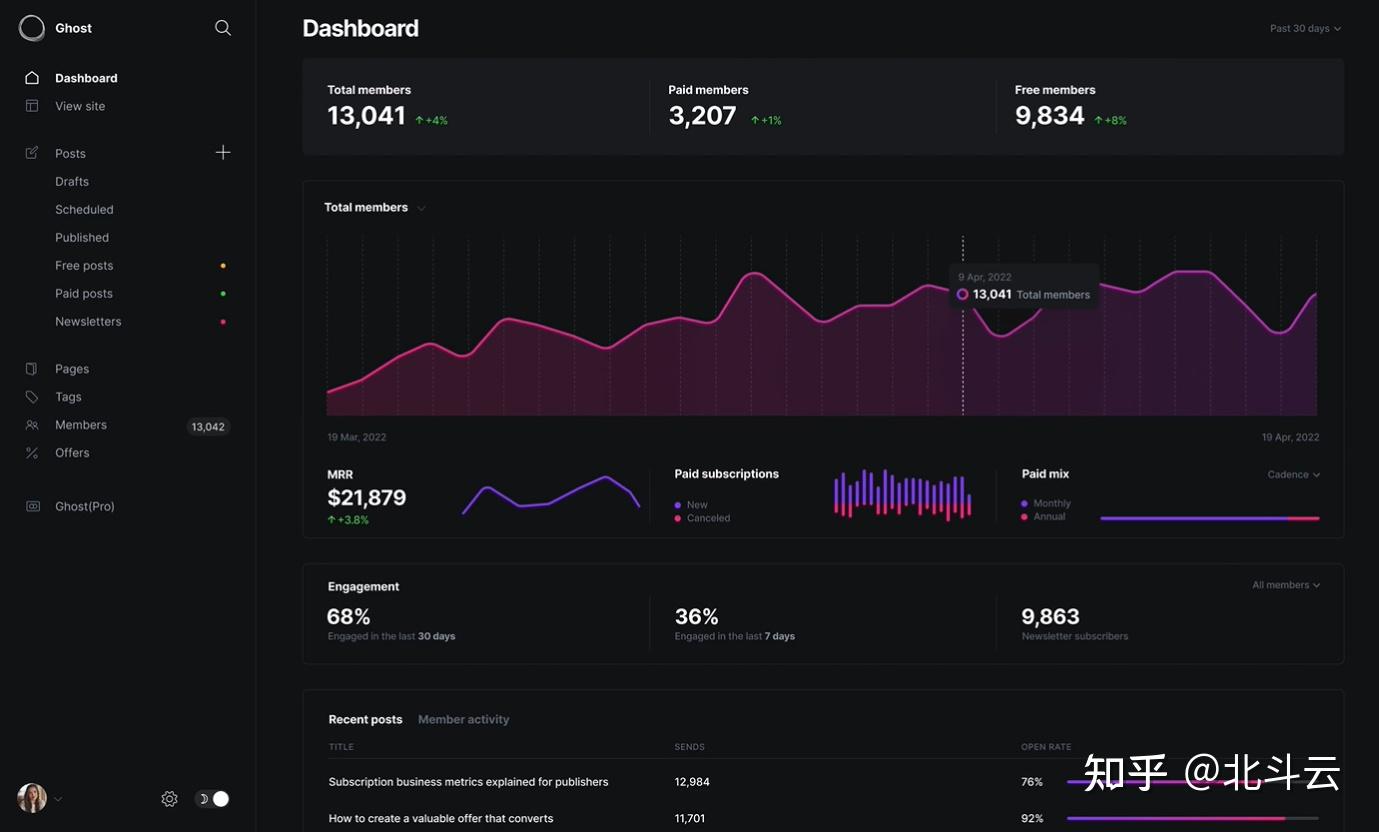The width and height of the screenshot is (1379, 832).
Task: Click the Members people icon
Action: [32, 425]
